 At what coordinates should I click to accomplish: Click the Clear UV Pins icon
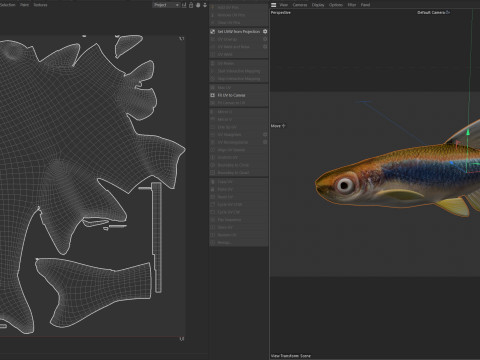pyautogui.click(x=212, y=22)
